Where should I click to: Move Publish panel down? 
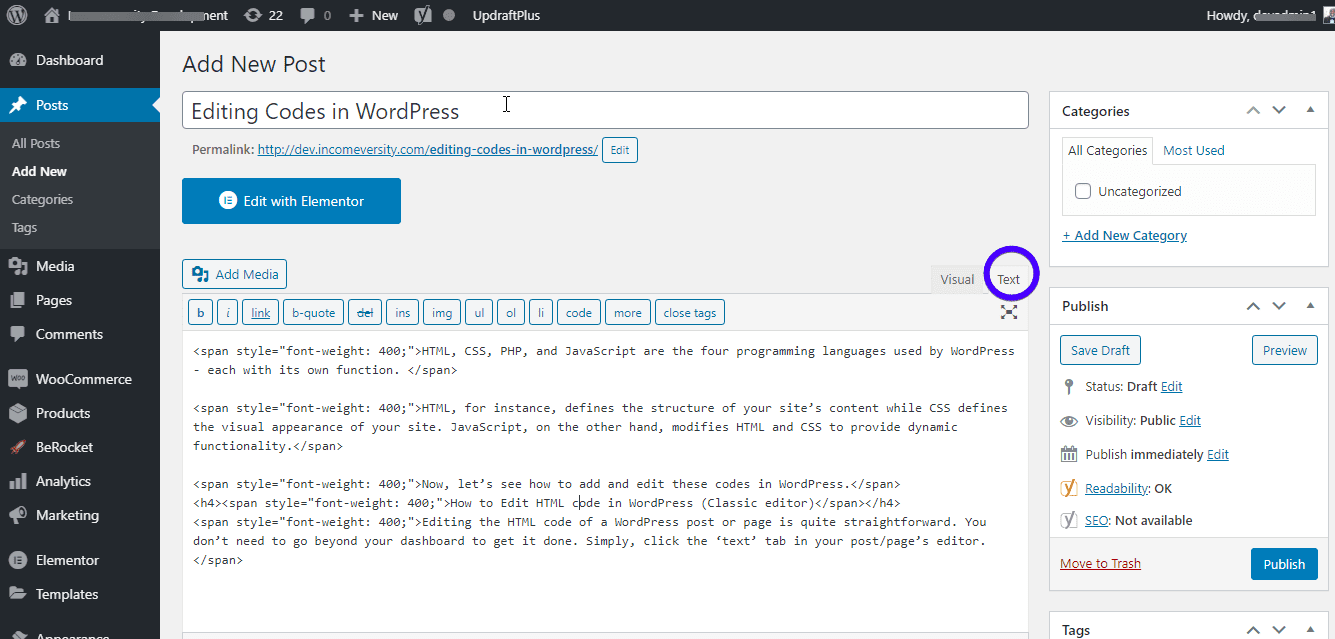click(x=1279, y=306)
